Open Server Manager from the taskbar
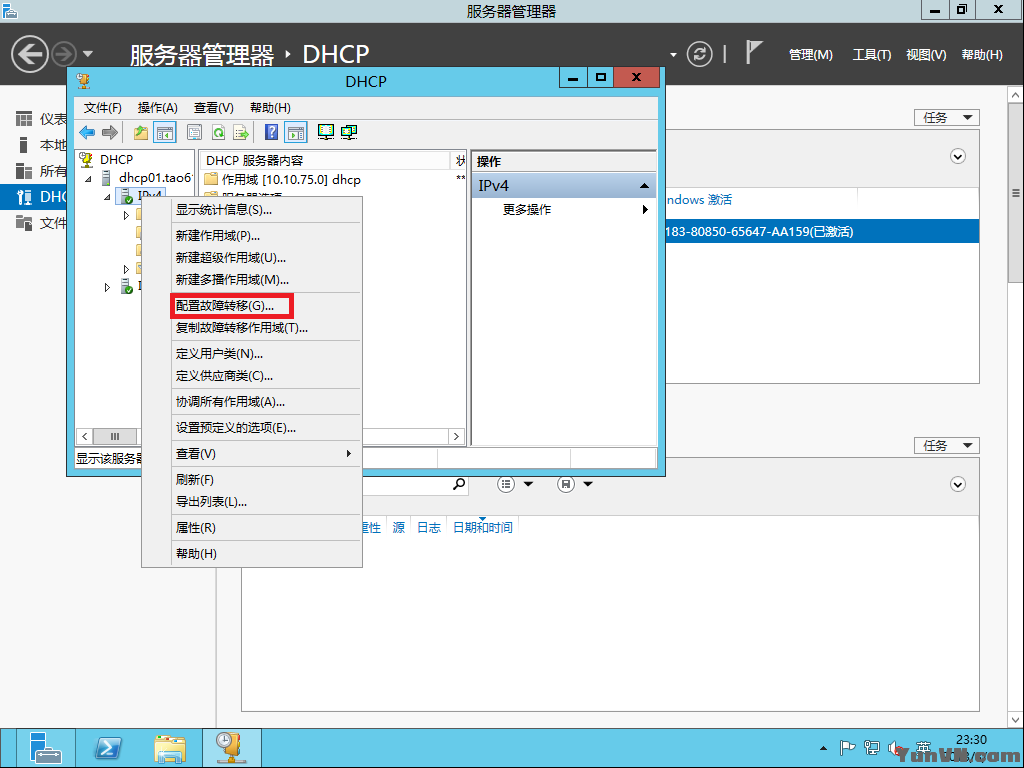This screenshot has height=768, width=1024. (x=44, y=748)
